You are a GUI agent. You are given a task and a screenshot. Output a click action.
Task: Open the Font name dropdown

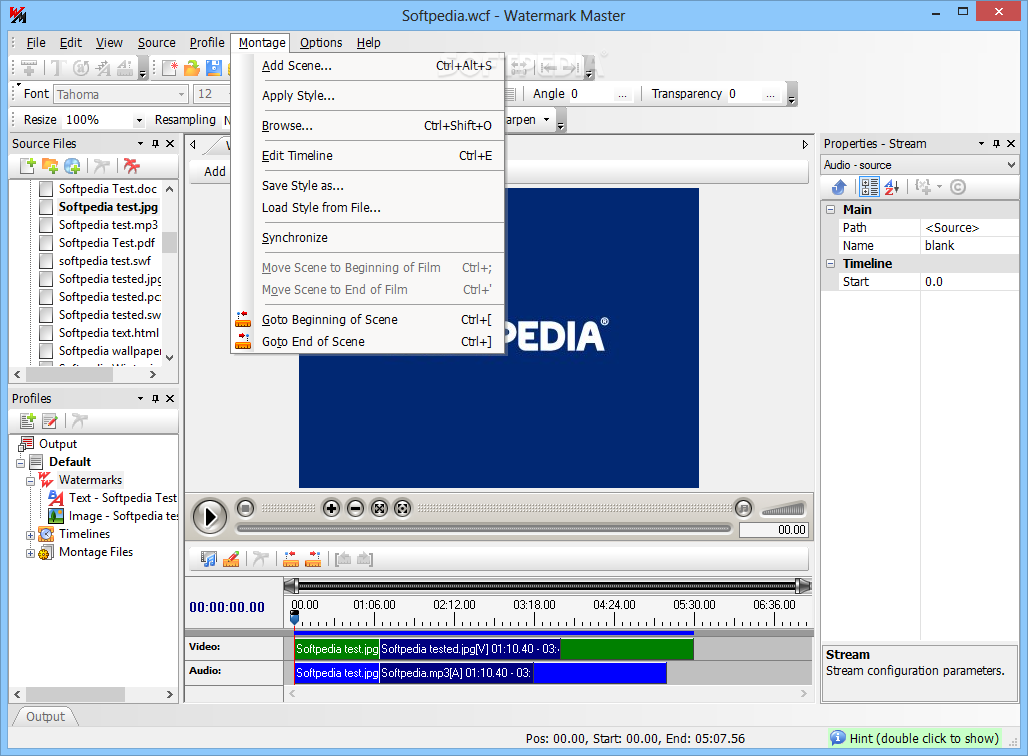click(182, 94)
